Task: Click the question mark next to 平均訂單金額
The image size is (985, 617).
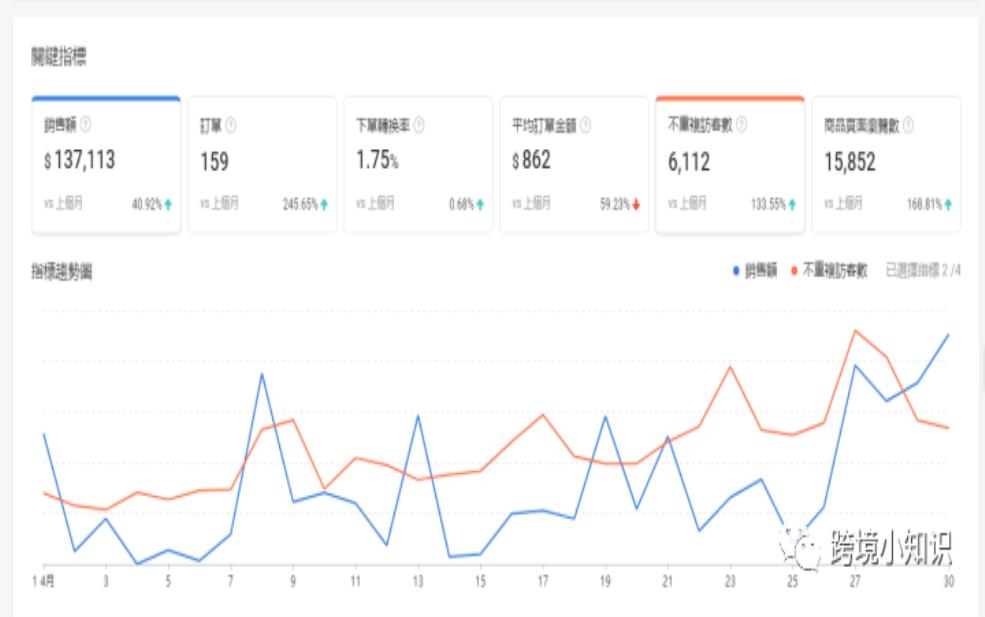Action: coord(586,126)
